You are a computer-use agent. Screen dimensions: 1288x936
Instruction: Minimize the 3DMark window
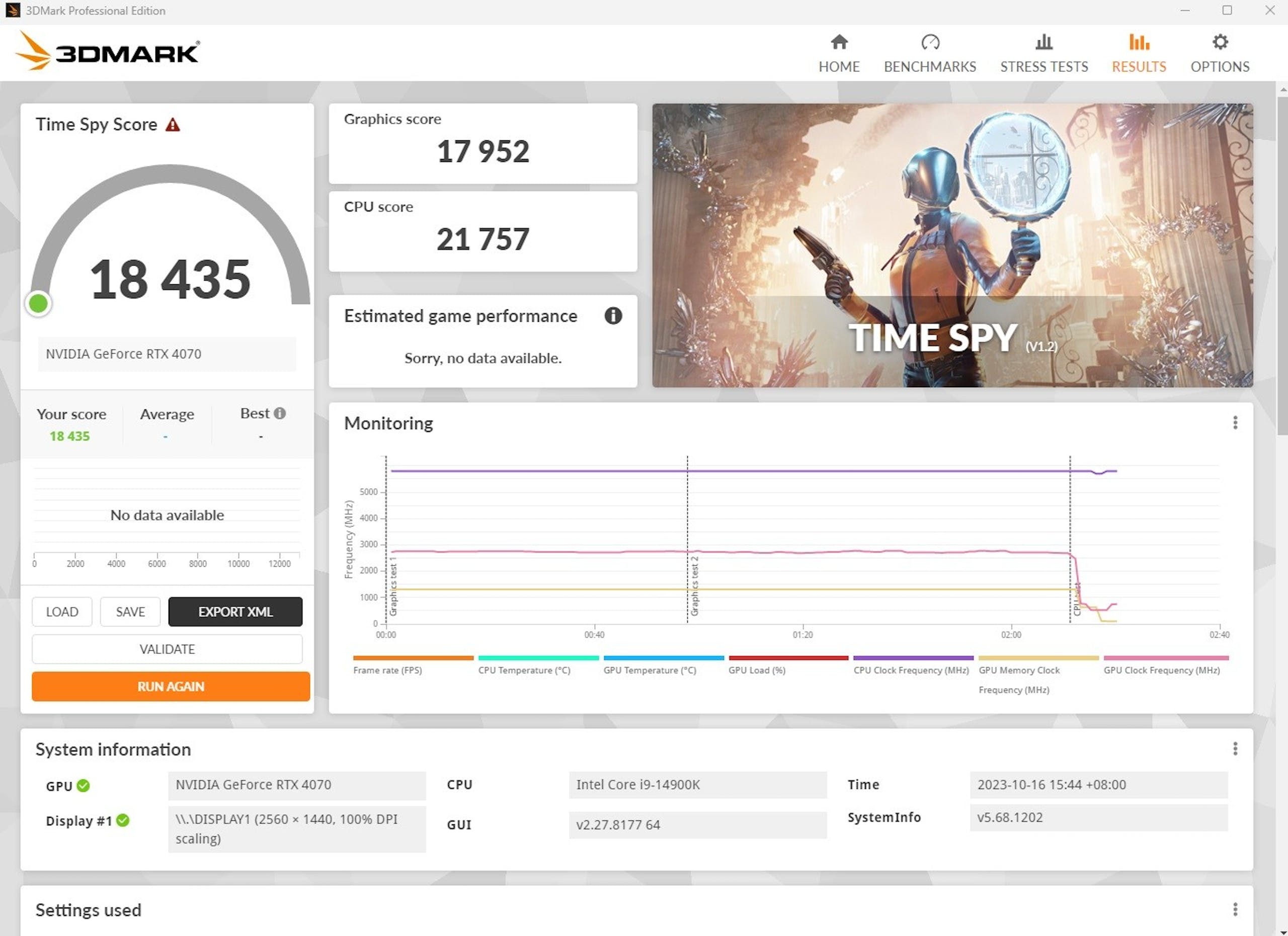tap(1185, 11)
